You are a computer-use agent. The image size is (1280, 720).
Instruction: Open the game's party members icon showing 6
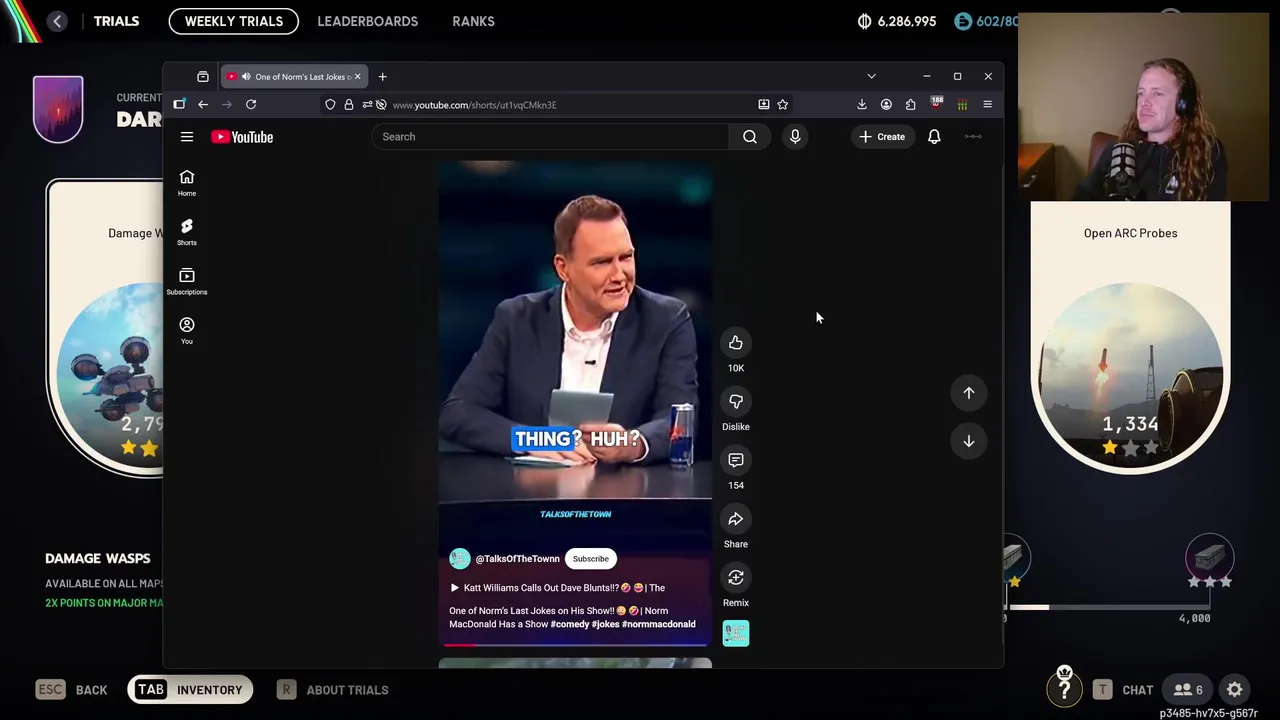click(x=1188, y=690)
